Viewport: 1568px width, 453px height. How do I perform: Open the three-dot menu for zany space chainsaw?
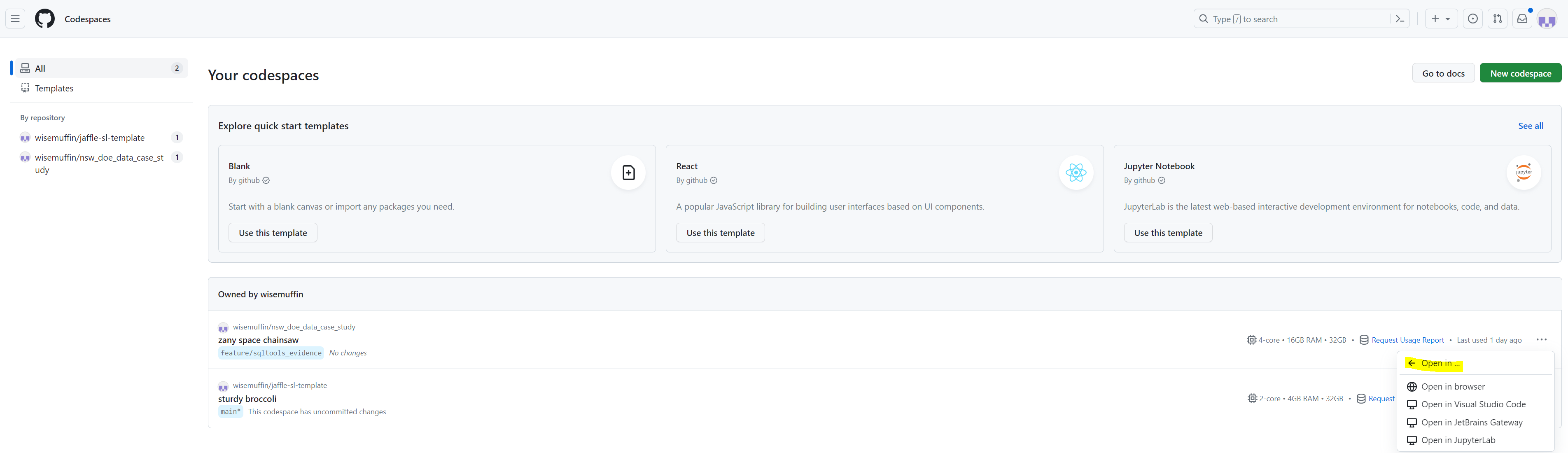pyautogui.click(x=1541, y=340)
